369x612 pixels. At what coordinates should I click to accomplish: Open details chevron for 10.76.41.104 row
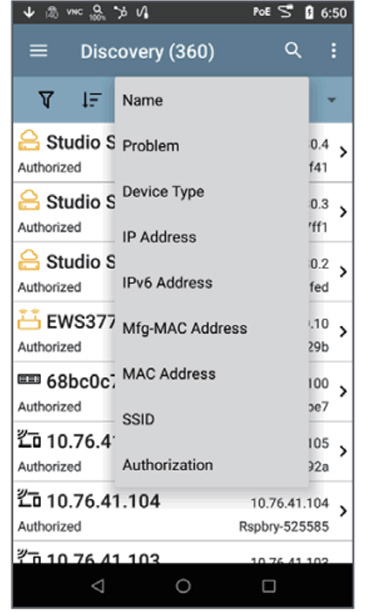(x=343, y=511)
